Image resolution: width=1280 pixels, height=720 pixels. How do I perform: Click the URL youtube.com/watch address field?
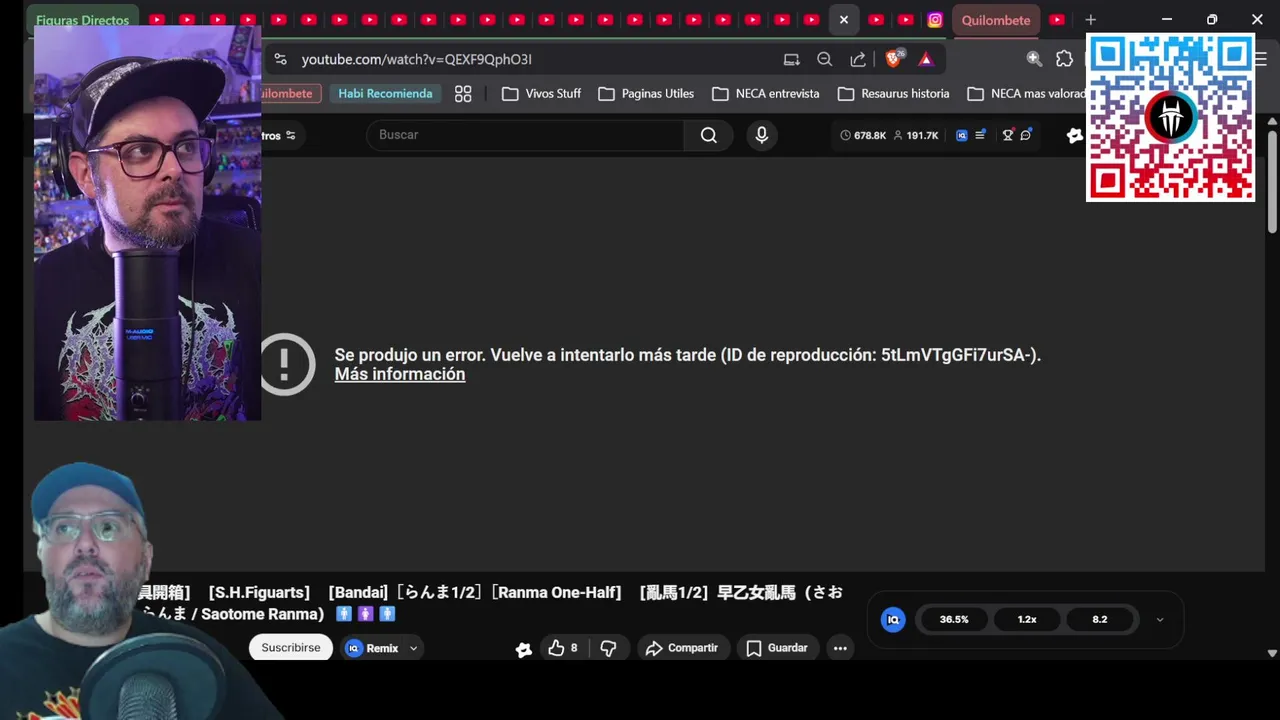point(417,60)
